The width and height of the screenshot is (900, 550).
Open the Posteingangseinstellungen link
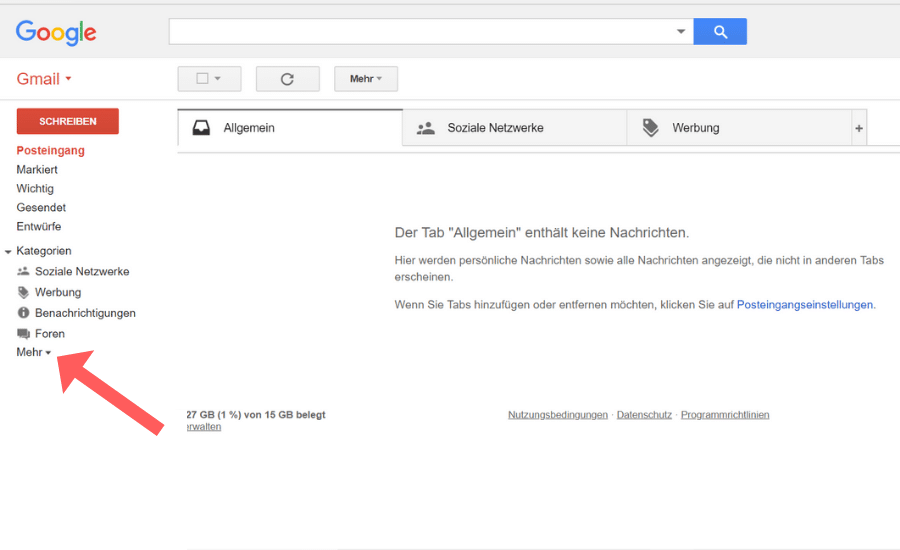[x=804, y=305]
